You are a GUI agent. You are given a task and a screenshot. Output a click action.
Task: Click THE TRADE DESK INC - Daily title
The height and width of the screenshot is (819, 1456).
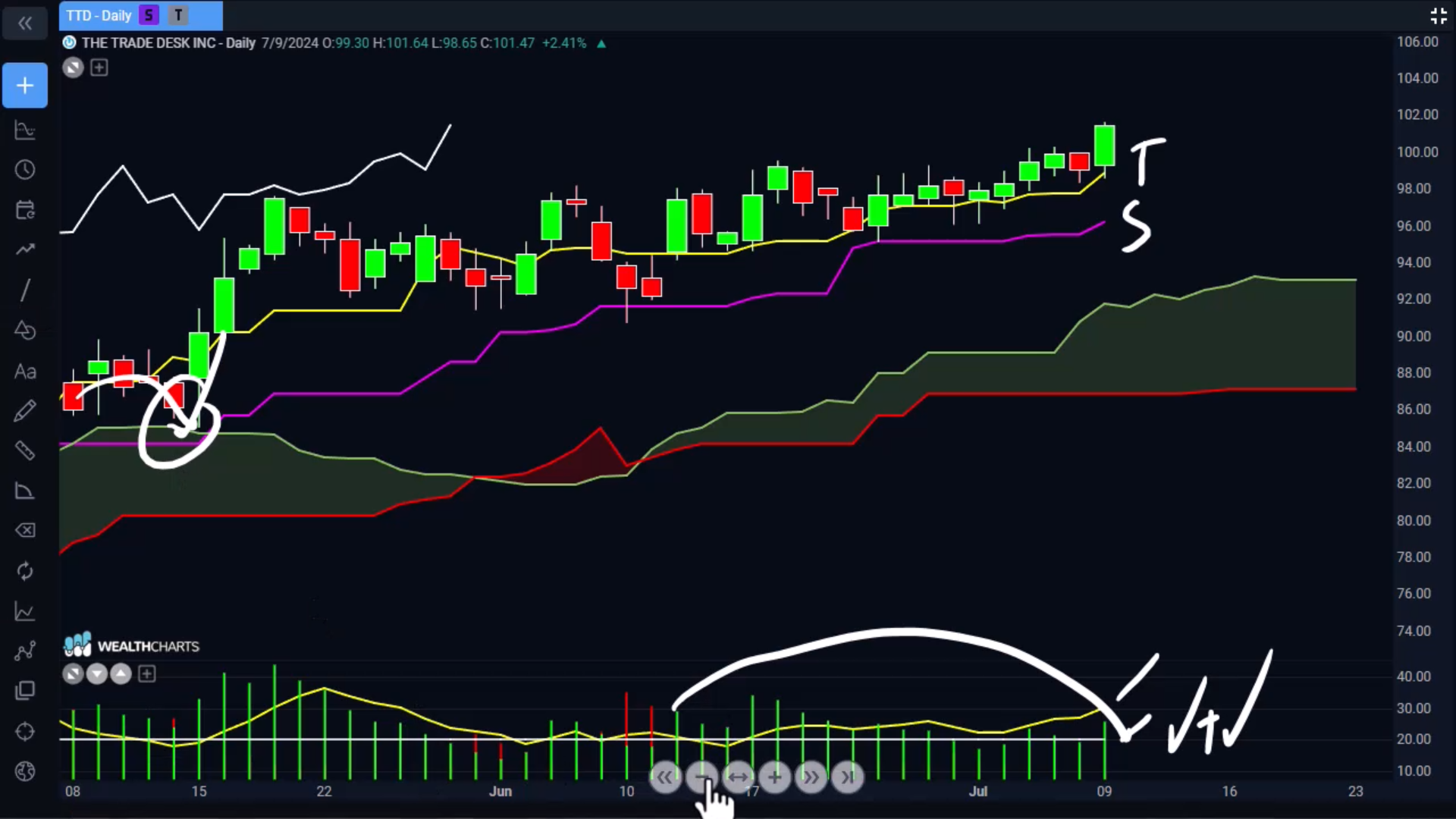[x=168, y=43]
